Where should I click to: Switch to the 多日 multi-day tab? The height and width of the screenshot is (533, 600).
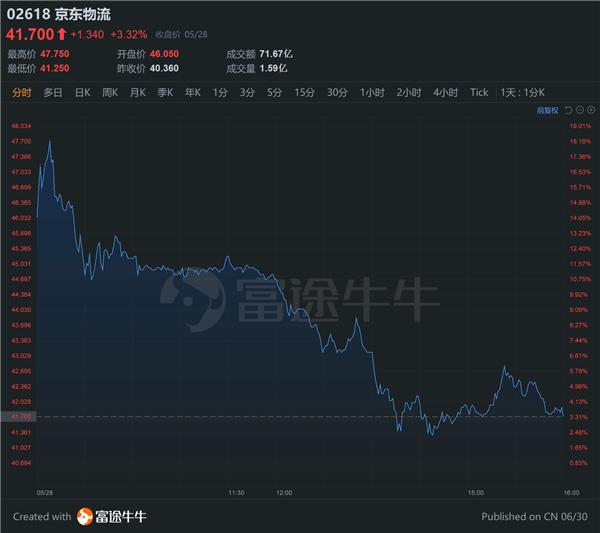coord(52,92)
